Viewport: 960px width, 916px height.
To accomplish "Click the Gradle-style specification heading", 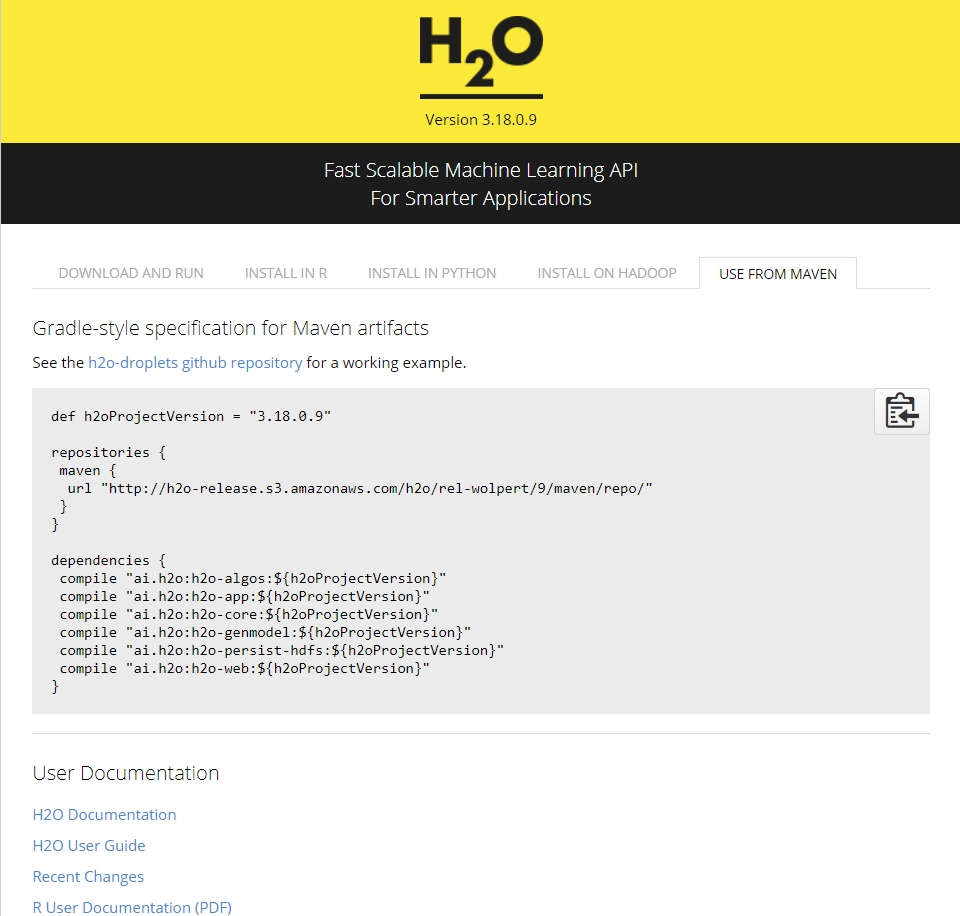I will [230, 328].
